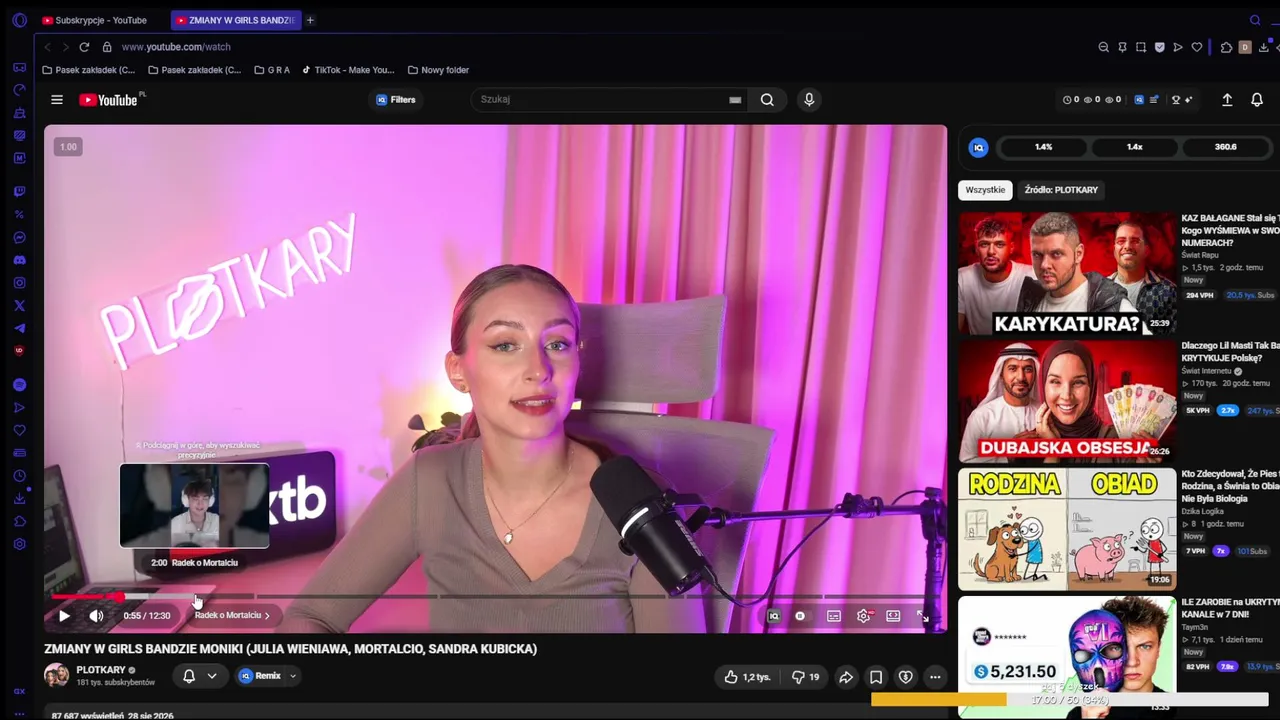Open browser extensions puzzle icon

pos(1227,47)
